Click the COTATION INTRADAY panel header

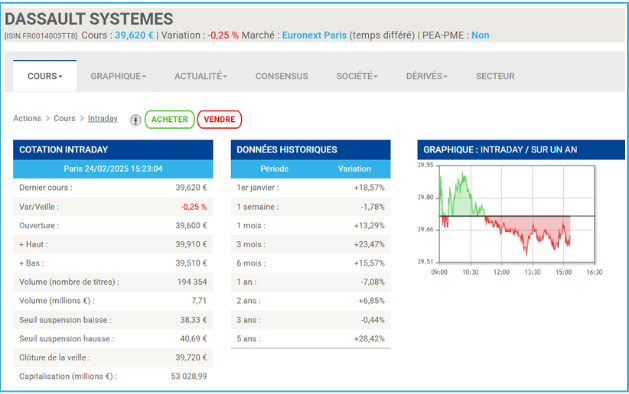click(113, 150)
